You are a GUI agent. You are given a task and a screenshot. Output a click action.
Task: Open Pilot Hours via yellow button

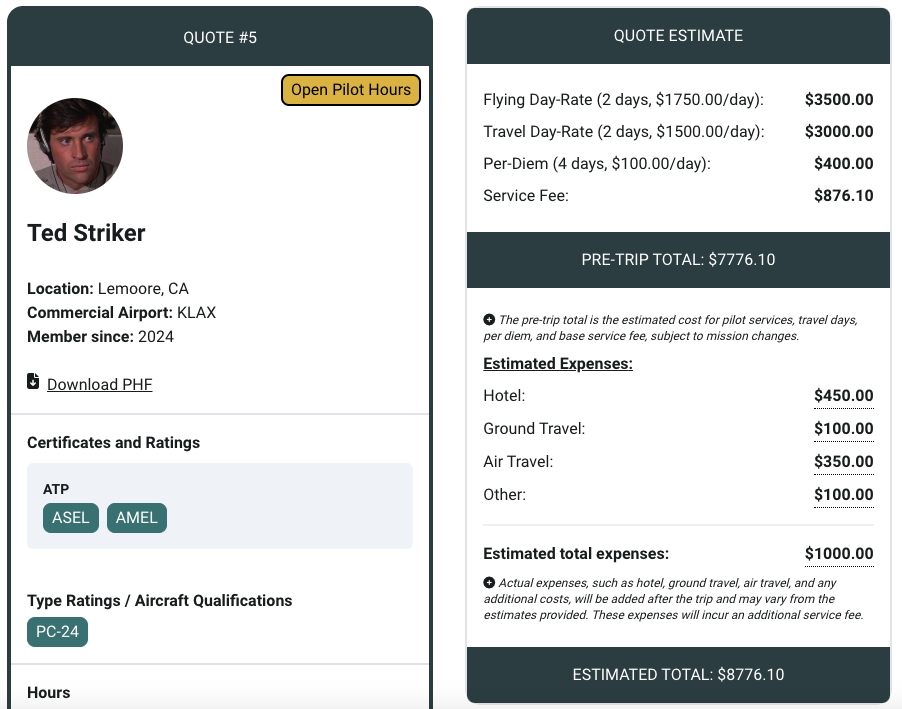coord(351,90)
